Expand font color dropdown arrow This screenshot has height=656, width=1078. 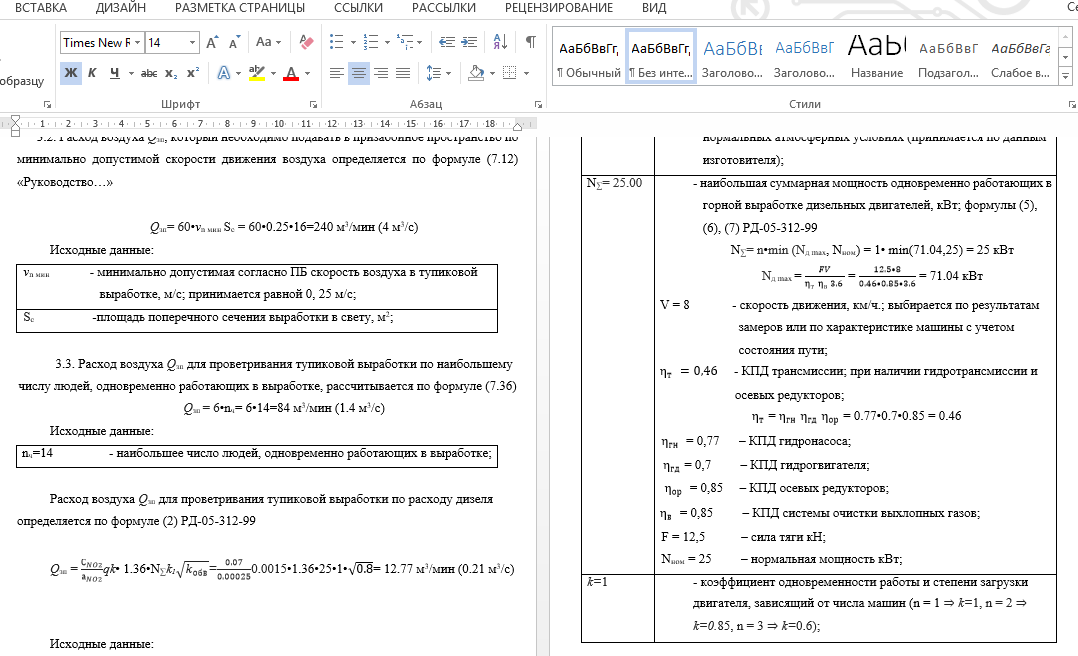pyautogui.click(x=307, y=73)
